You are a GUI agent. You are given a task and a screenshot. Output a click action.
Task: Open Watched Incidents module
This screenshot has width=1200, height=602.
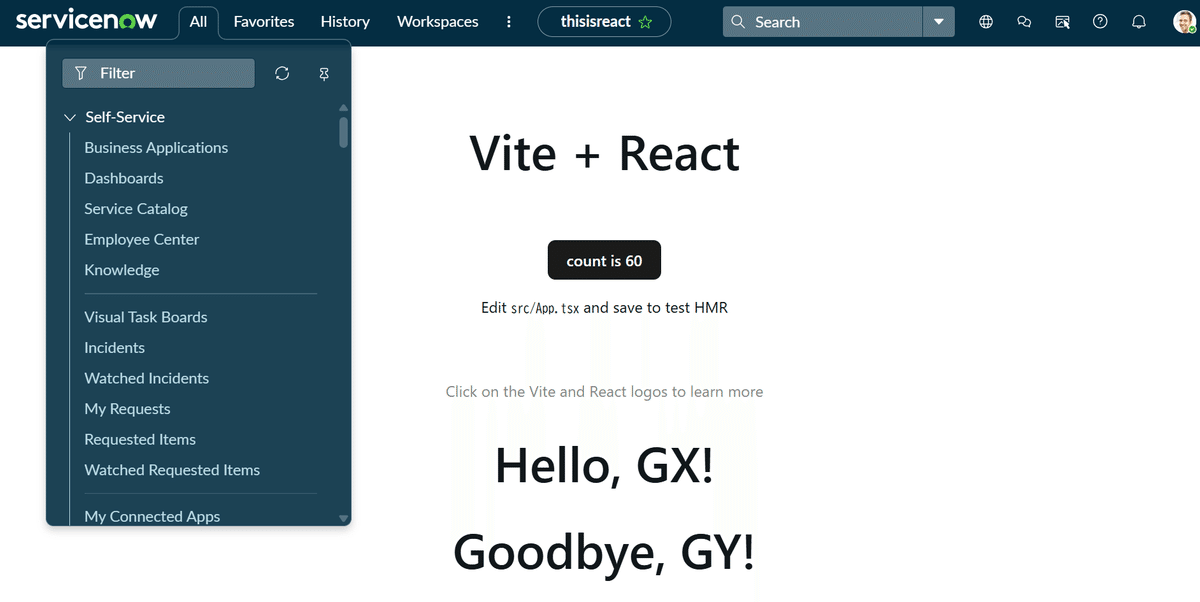point(147,378)
